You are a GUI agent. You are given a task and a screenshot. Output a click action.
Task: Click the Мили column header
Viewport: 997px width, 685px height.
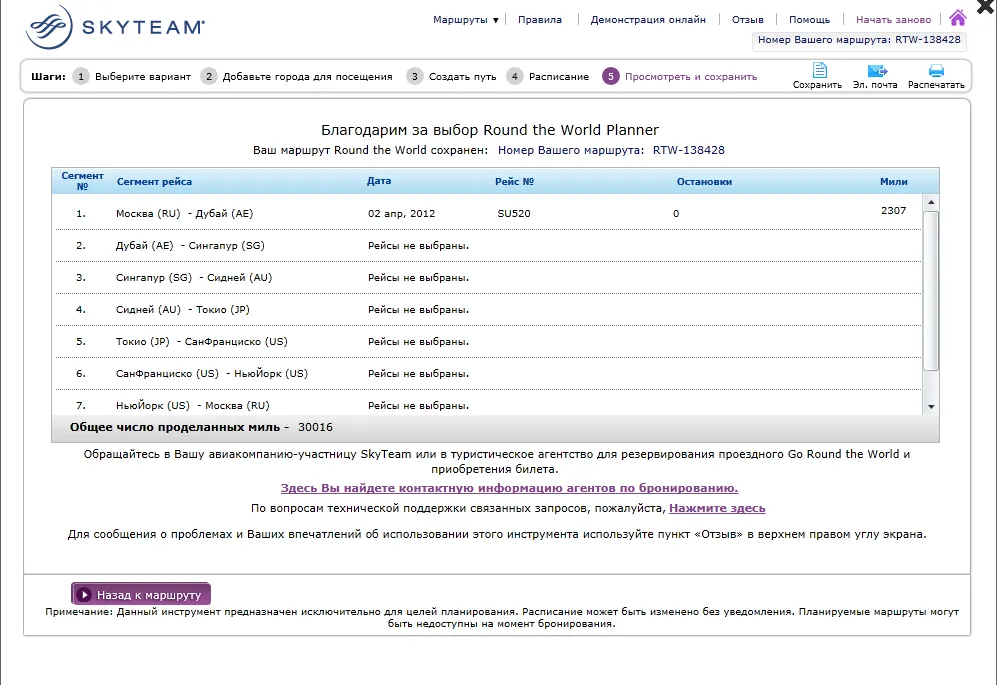point(893,182)
